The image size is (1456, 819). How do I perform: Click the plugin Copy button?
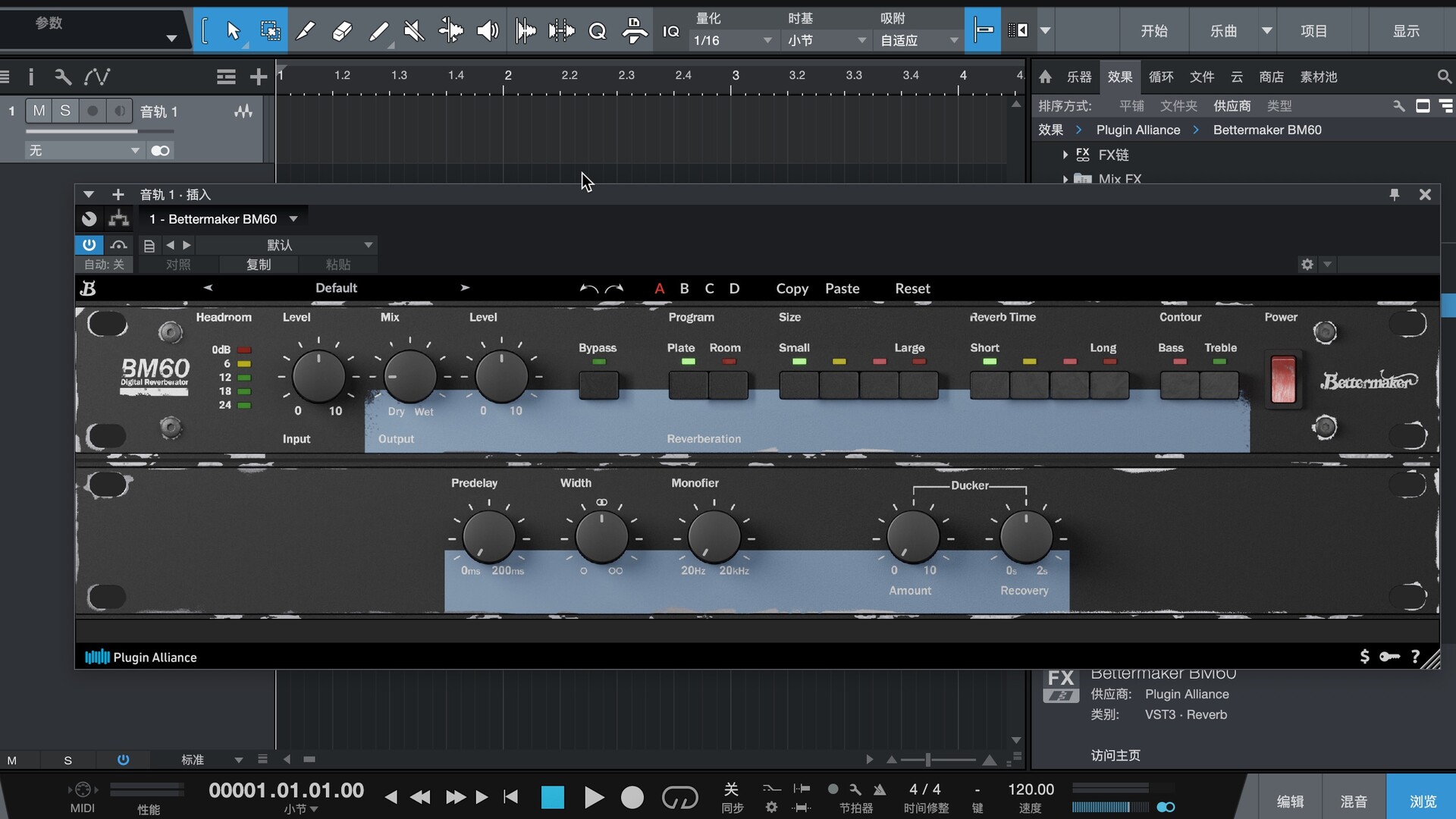(792, 288)
